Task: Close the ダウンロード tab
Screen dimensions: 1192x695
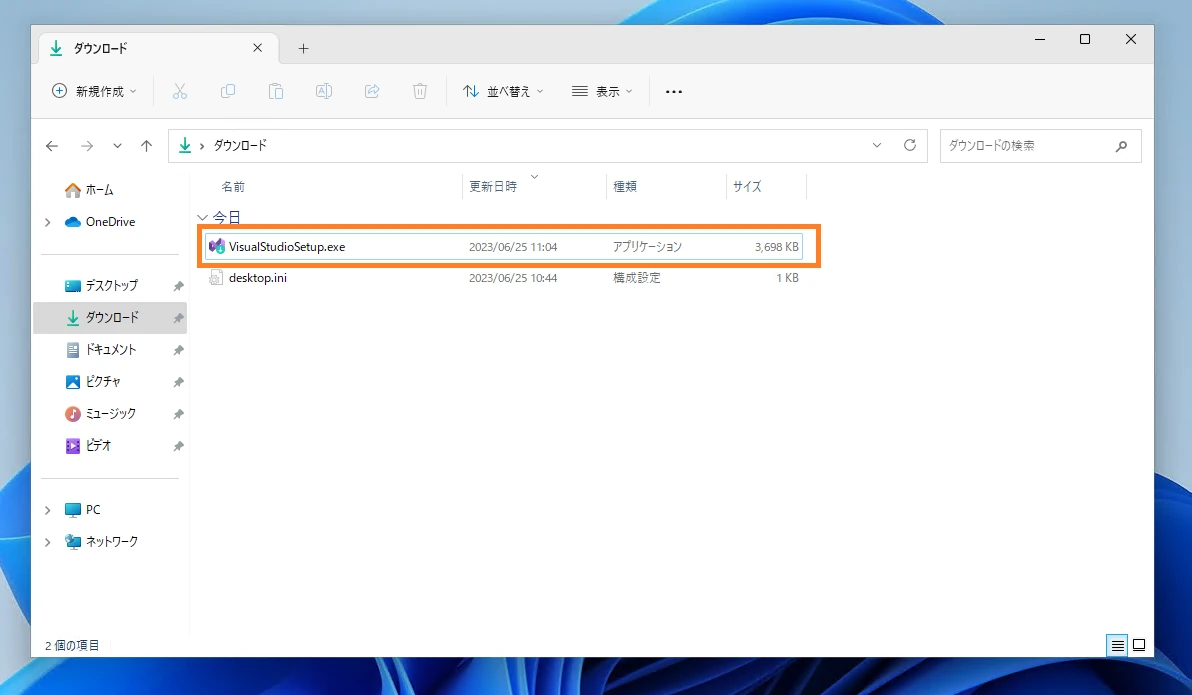Action: pos(258,48)
